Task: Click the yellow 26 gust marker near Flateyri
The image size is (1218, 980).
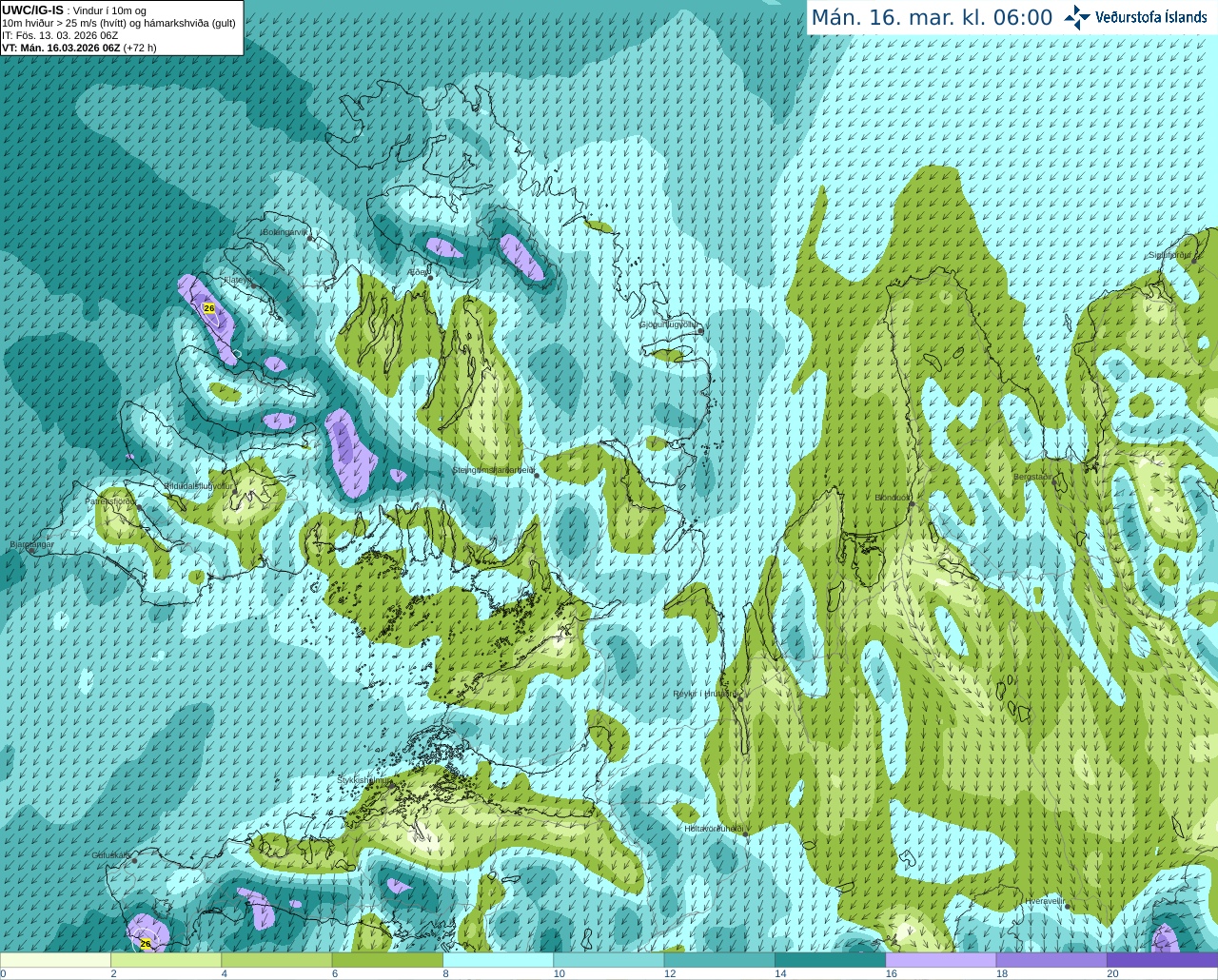Action: click(x=209, y=308)
